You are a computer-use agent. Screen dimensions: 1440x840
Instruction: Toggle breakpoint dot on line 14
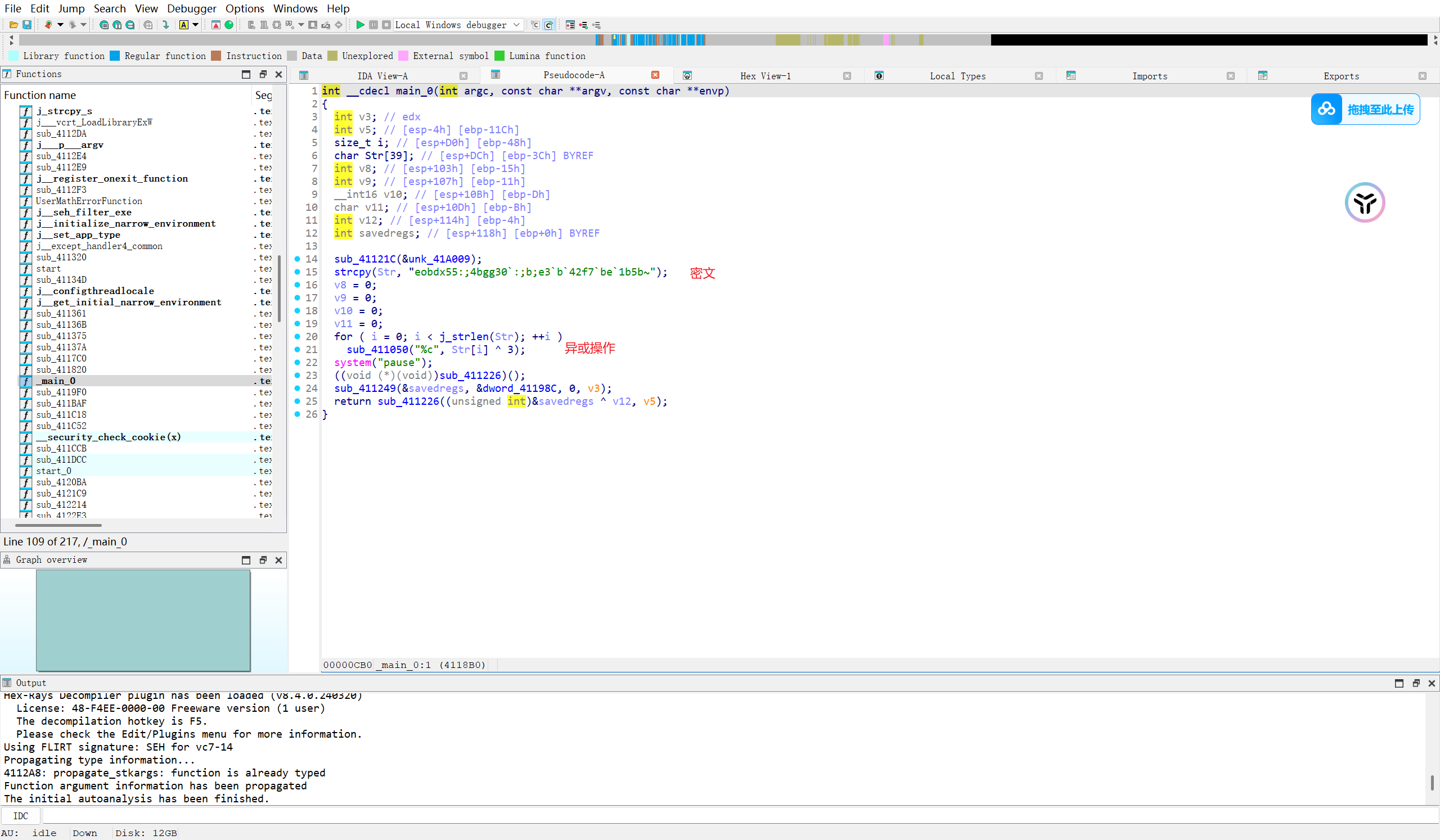pos(297,259)
